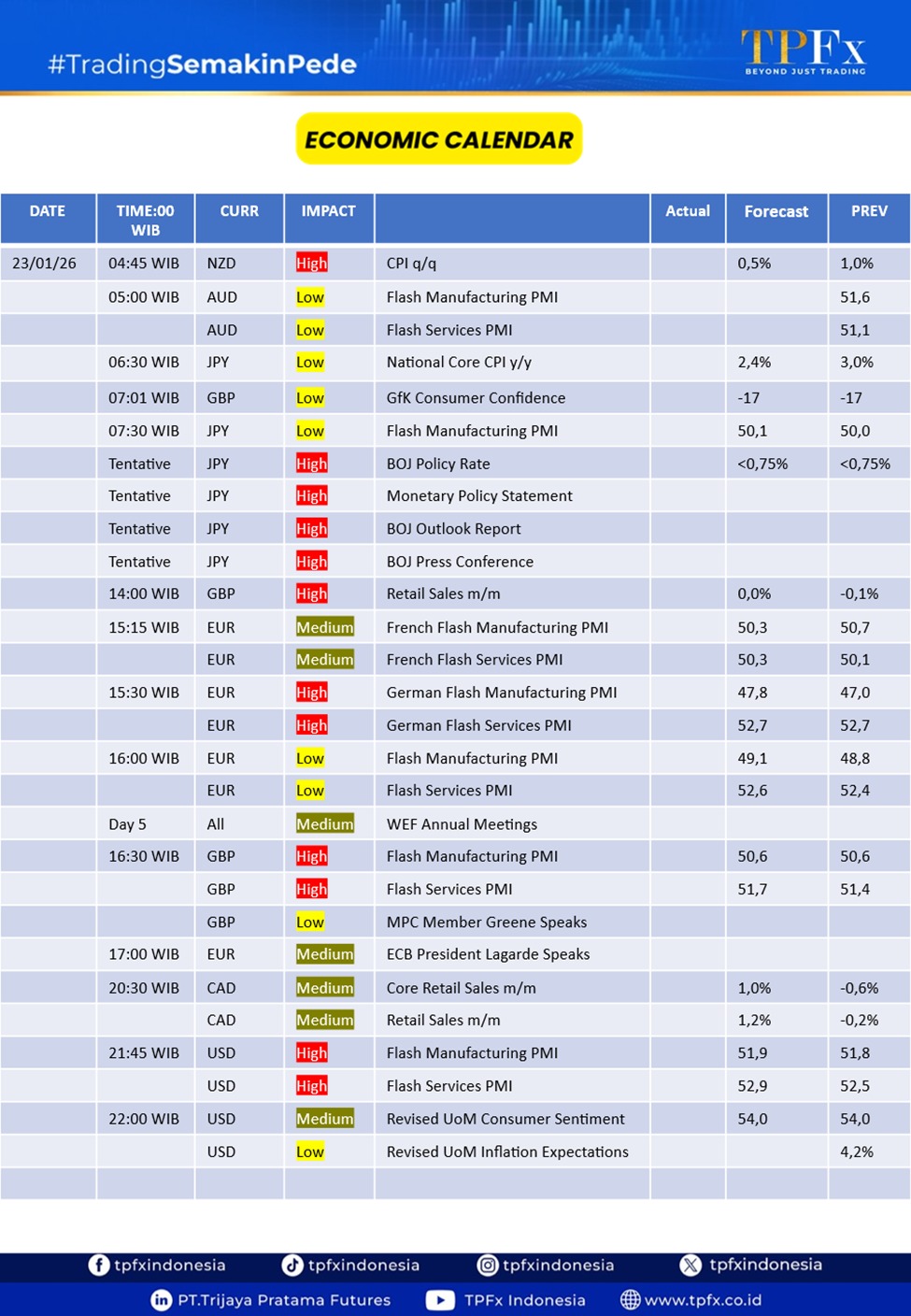Click the red High badge for NZD CPI

tap(311, 264)
